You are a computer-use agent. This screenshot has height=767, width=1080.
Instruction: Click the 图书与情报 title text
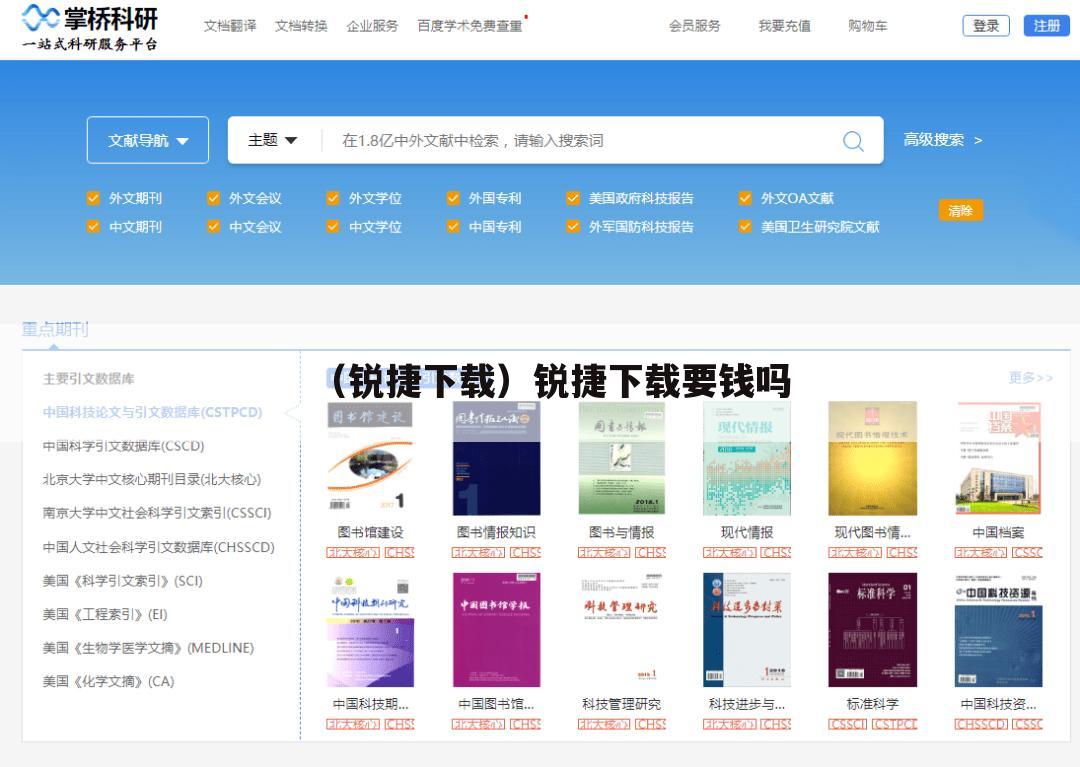pos(621,532)
